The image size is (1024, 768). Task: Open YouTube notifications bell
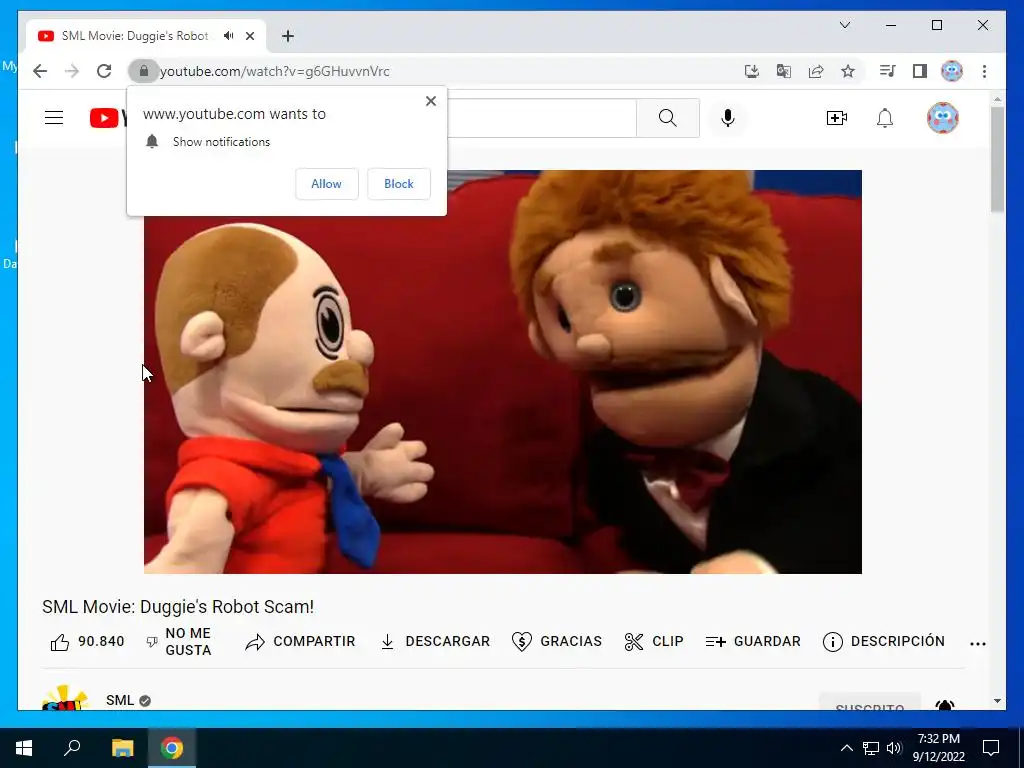(885, 118)
